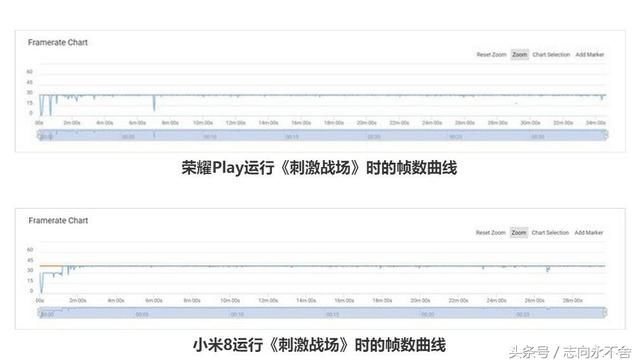The height and width of the screenshot is (364, 640).
Task: Click the bottom chart's range navigator bar
Action: 322,313
